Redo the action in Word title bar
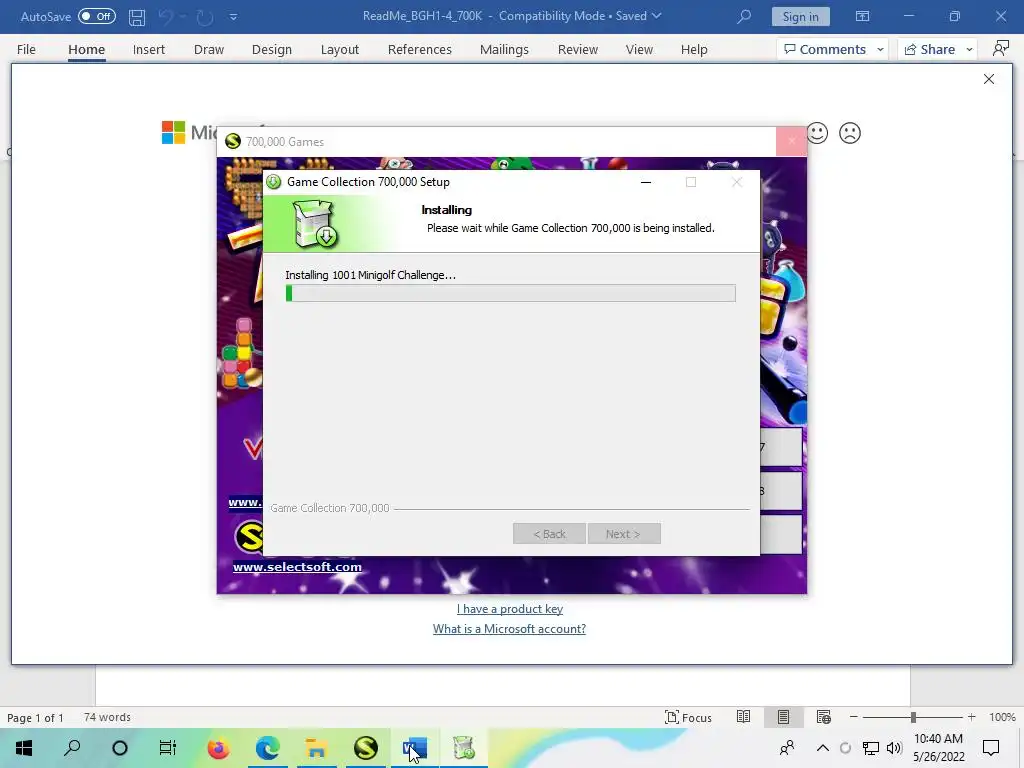 tap(204, 17)
